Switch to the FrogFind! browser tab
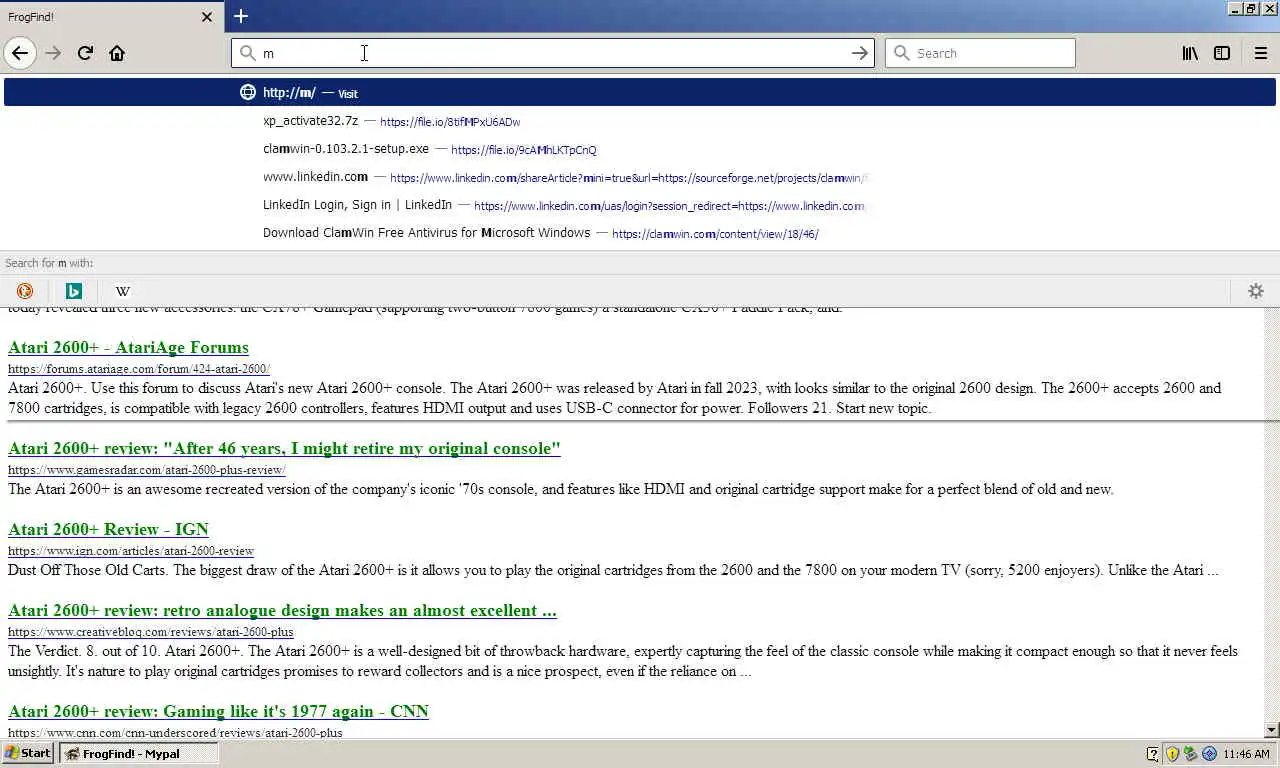The image size is (1280, 768). click(112, 17)
